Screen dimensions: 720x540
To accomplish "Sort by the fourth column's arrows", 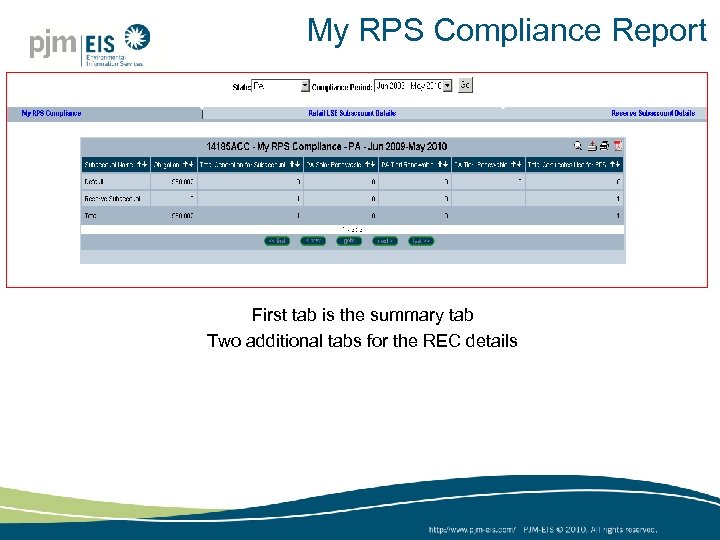I will click(x=370, y=164).
